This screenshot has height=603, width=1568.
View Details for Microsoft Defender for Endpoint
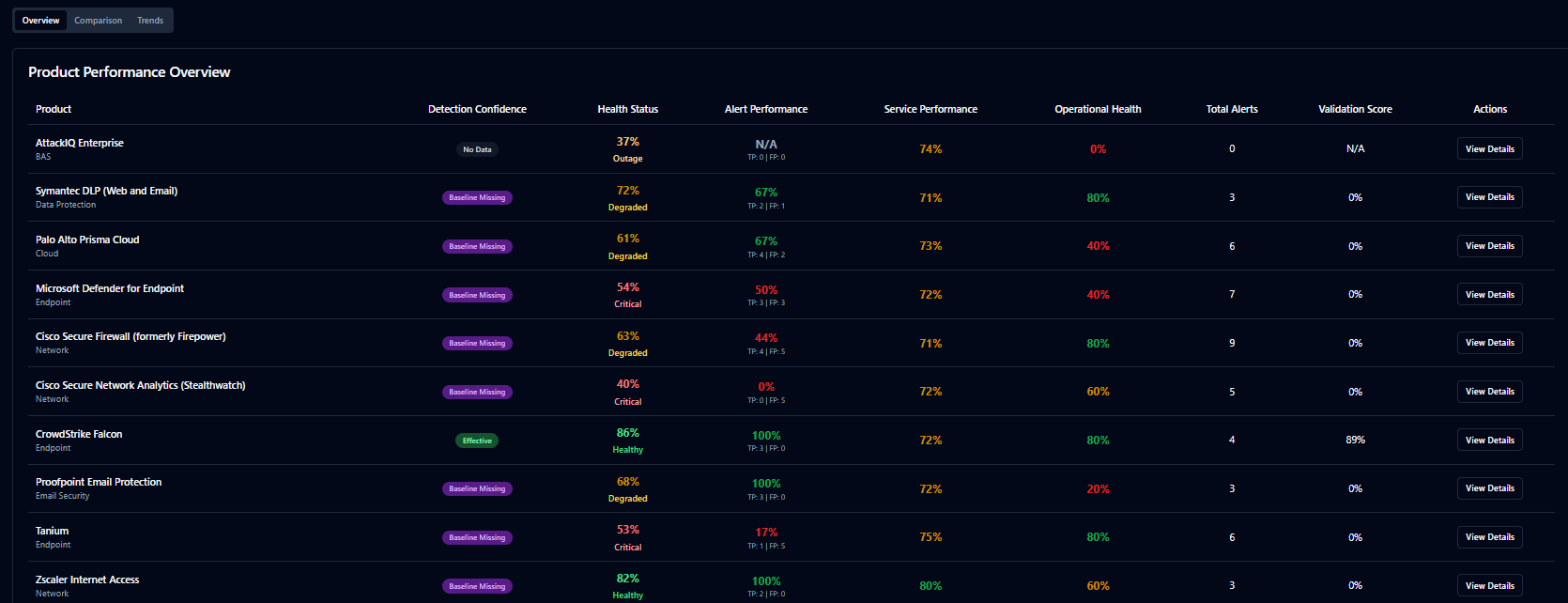coord(1489,294)
